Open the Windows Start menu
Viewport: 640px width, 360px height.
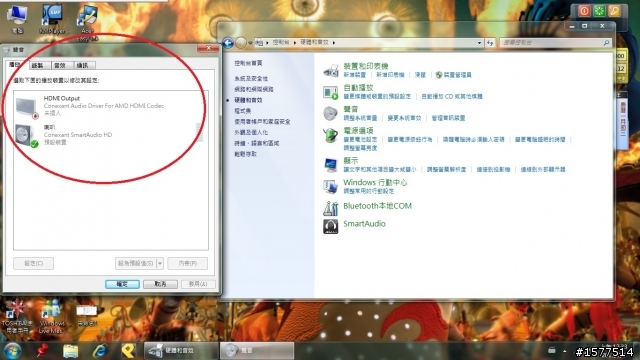(x=12, y=351)
